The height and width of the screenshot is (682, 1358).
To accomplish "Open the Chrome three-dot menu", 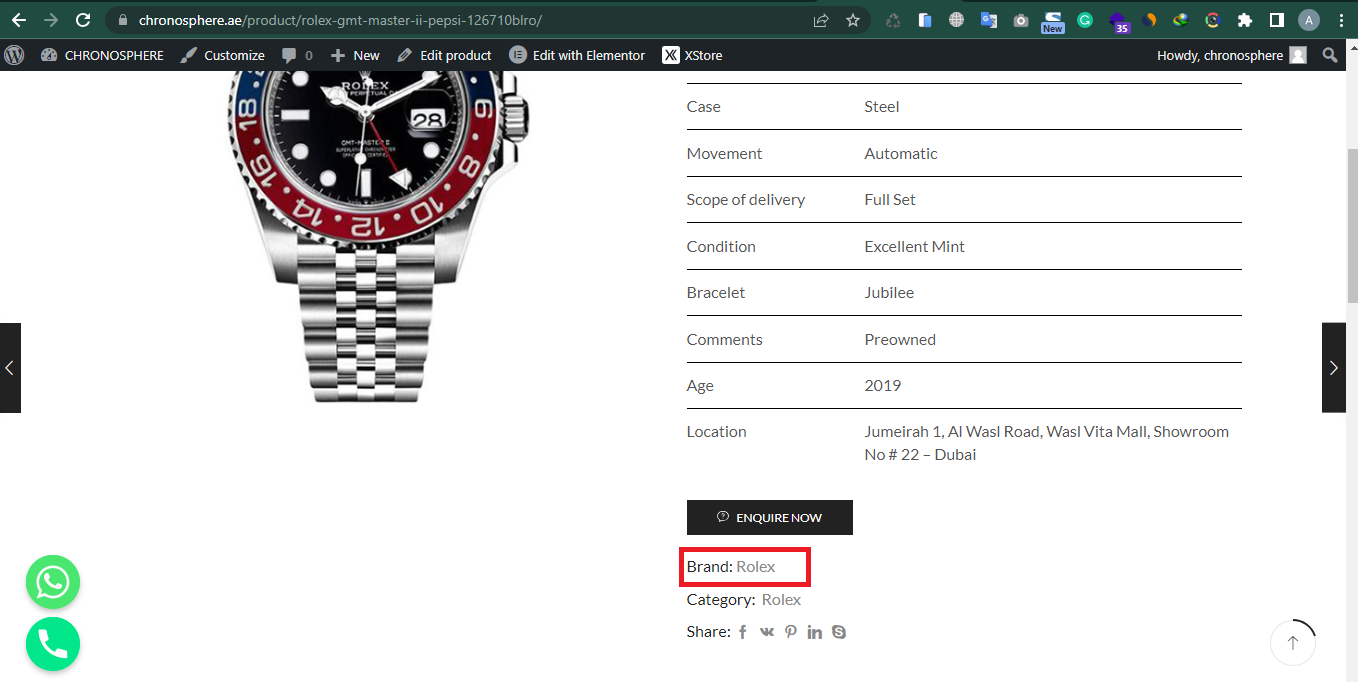I will click(x=1341, y=20).
